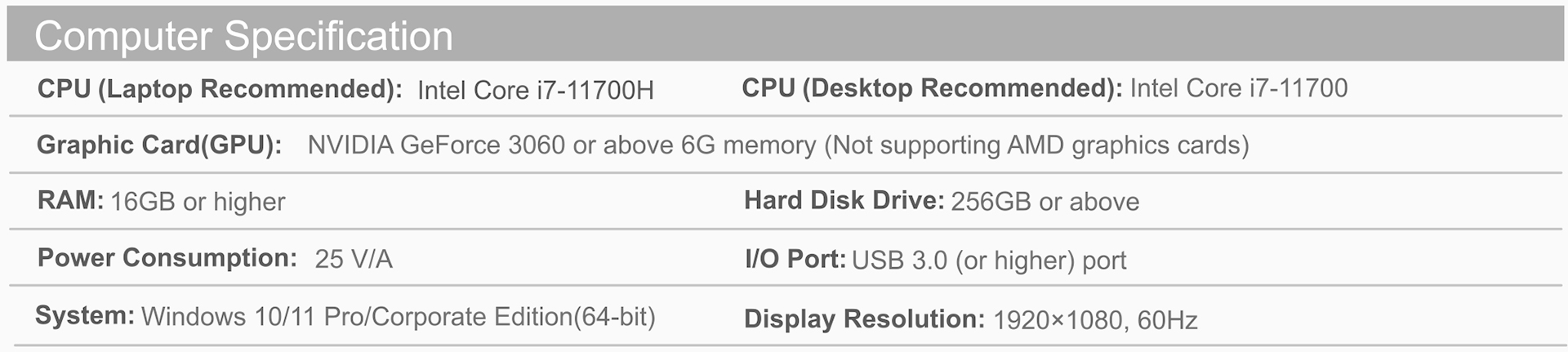
Task: Select the Power Consumption label
Action: [x=167, y=258]
